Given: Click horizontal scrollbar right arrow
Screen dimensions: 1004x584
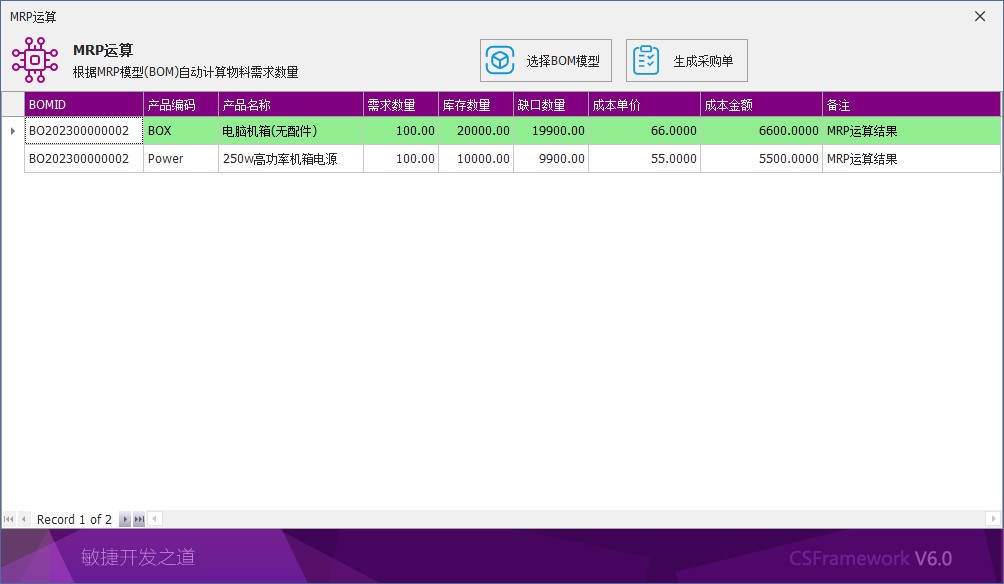Looking at the screenshot, I should coord(993,519).
